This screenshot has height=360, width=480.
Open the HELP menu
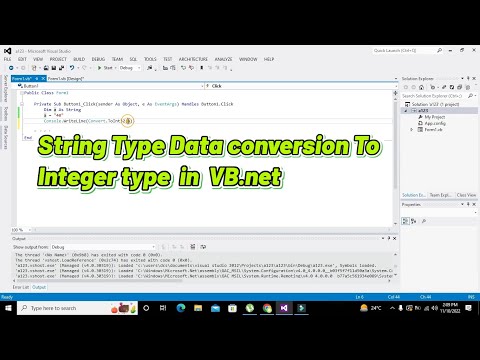tap(269, 59)
